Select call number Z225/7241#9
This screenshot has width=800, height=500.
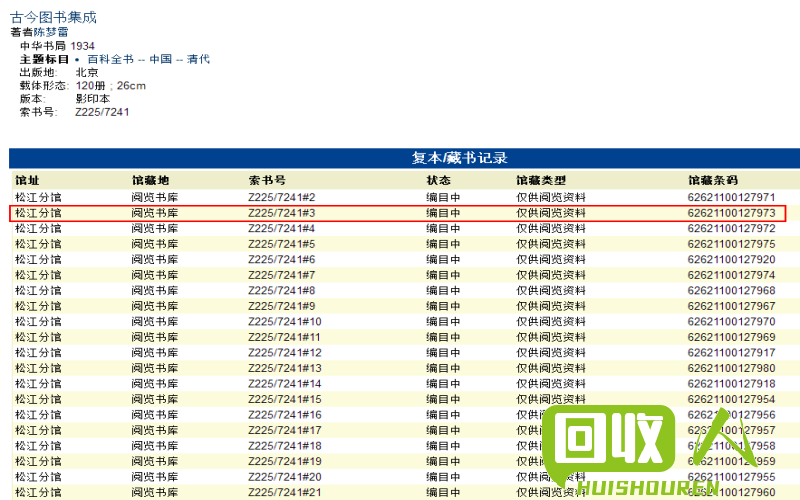pyautogui.click(x=282, y=306)
